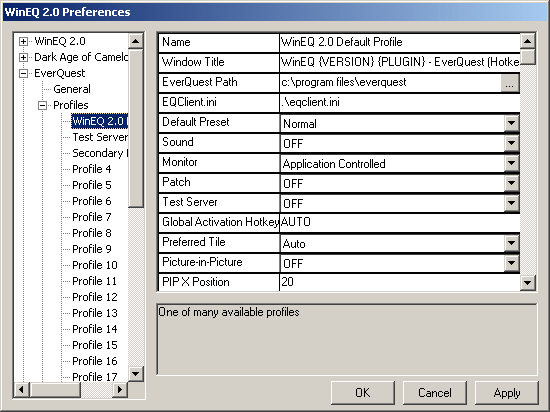
Task: Click the OK button
Action: pyautogui.click(x=363, y=393)
